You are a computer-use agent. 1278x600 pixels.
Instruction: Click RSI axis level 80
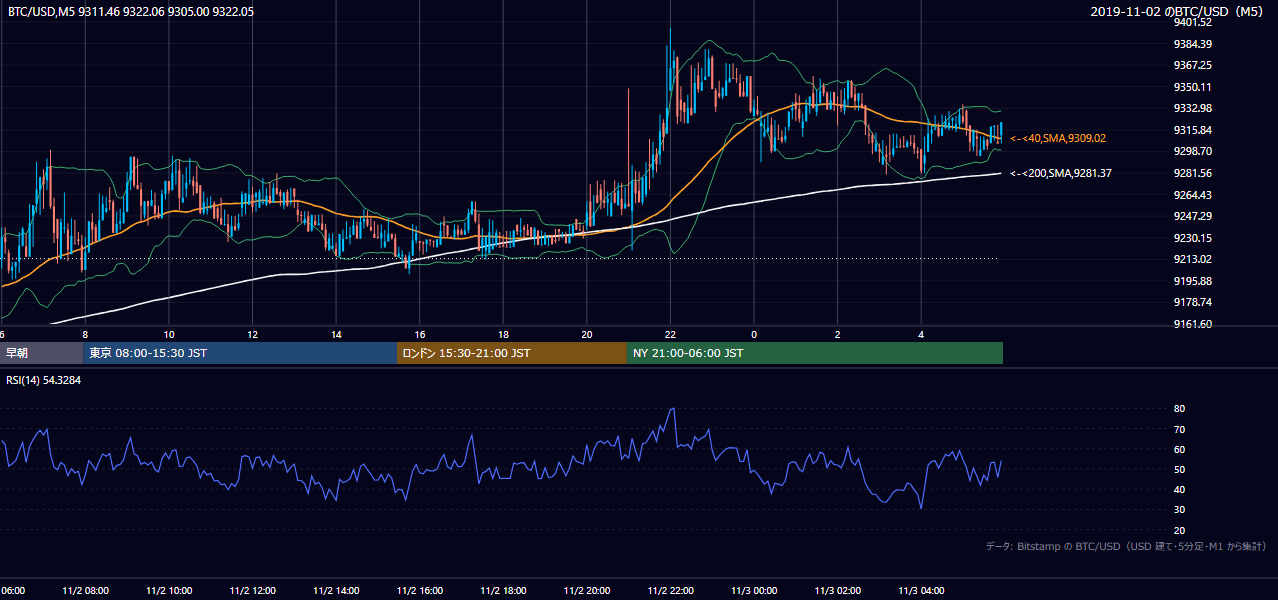point(1180,409)
